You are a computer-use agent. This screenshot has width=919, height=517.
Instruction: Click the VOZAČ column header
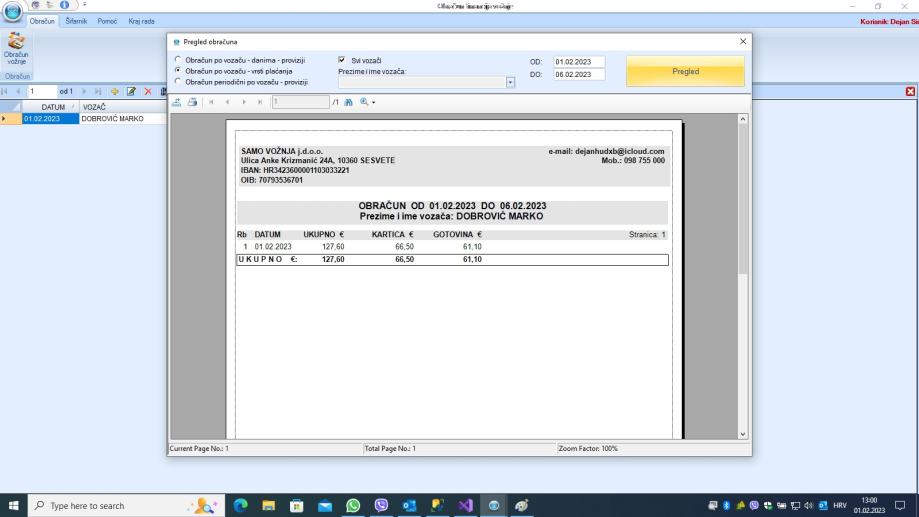tap(123, 107)
